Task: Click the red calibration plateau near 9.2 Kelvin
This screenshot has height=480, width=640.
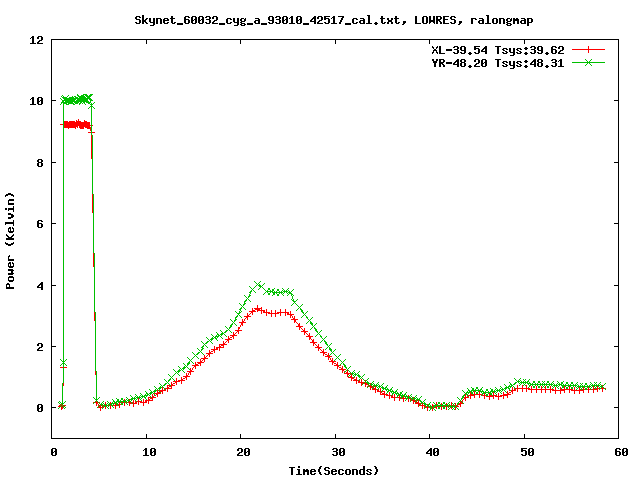Action: pyautogui.click(x=76, y=124)
